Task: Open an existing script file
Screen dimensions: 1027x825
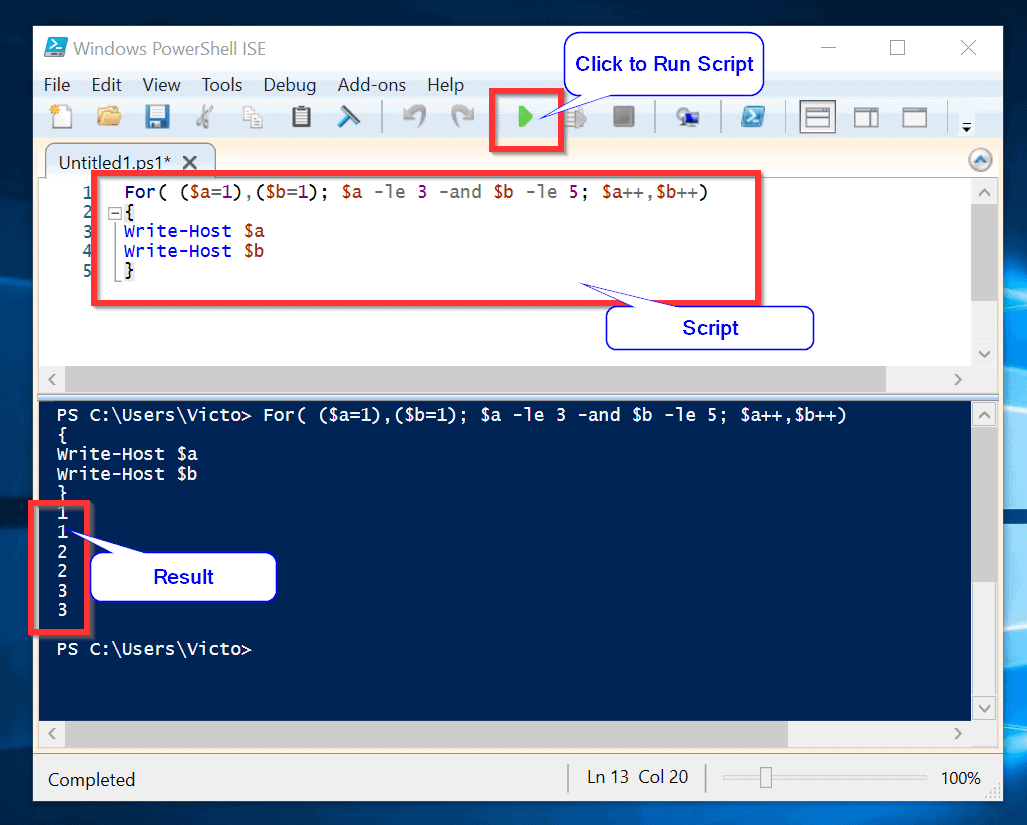Action: pyautogui.click(x=109, y=116)
